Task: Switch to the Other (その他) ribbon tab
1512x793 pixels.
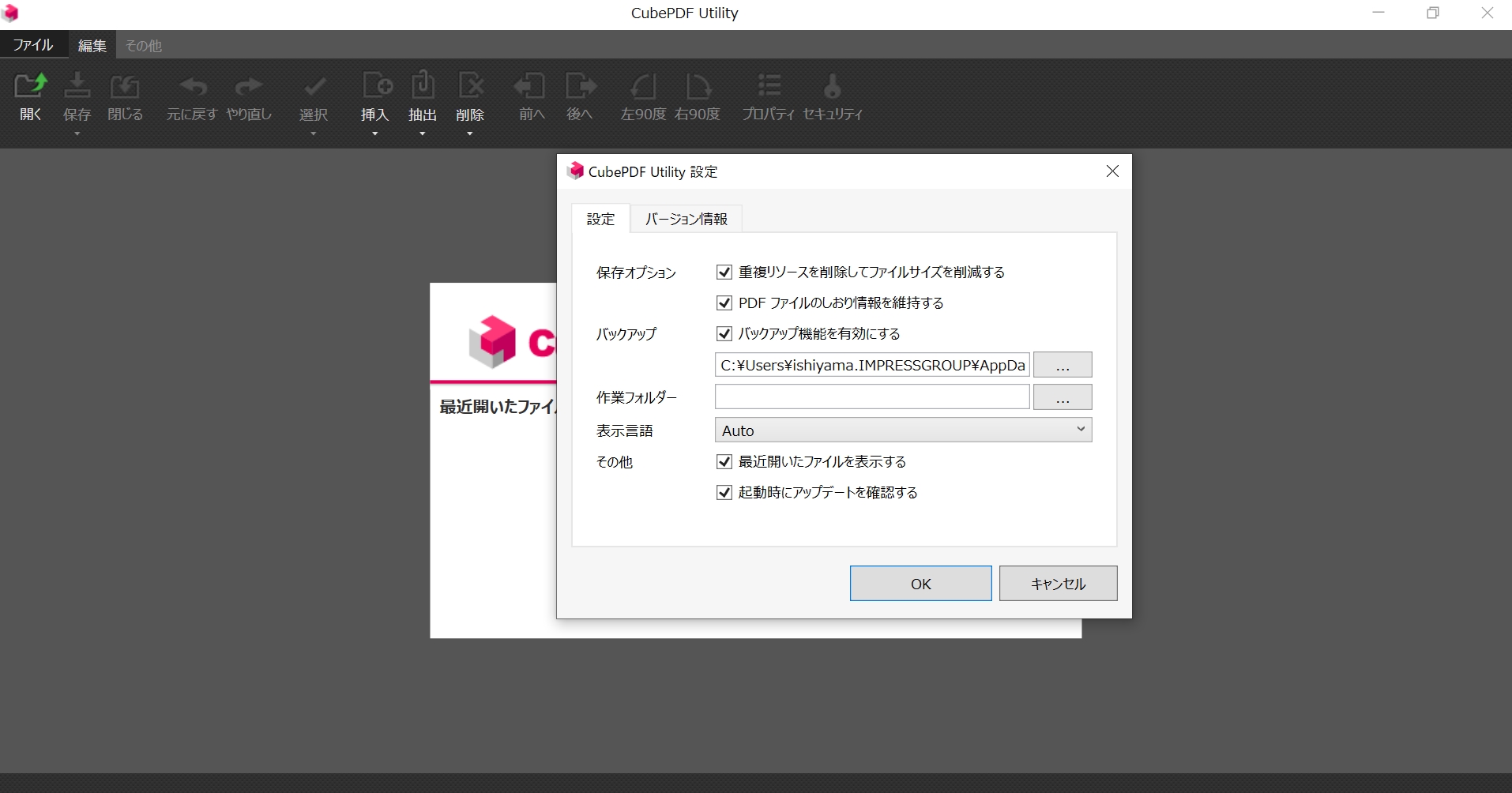Action: (x=144, y=46)
